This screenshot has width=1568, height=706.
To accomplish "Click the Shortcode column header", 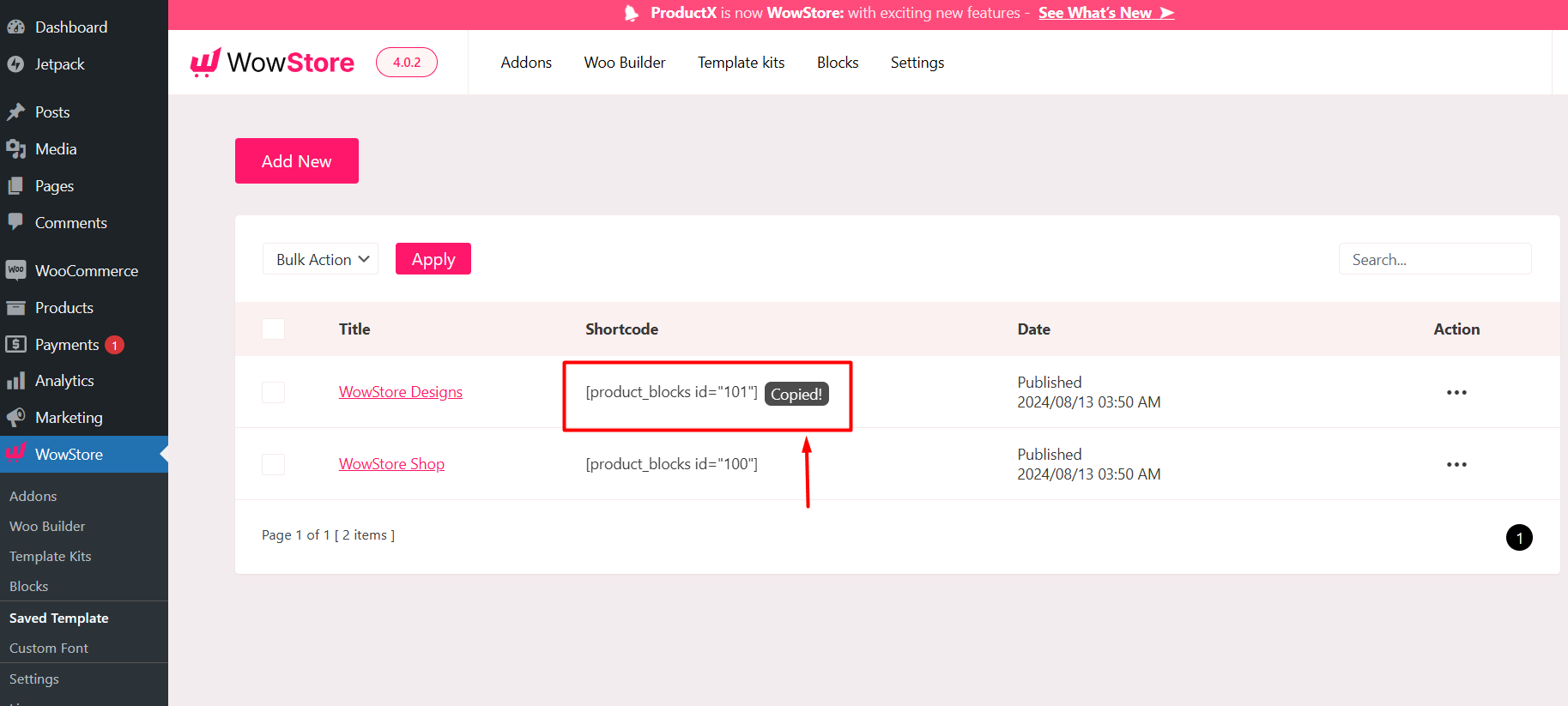I will 621,329.
